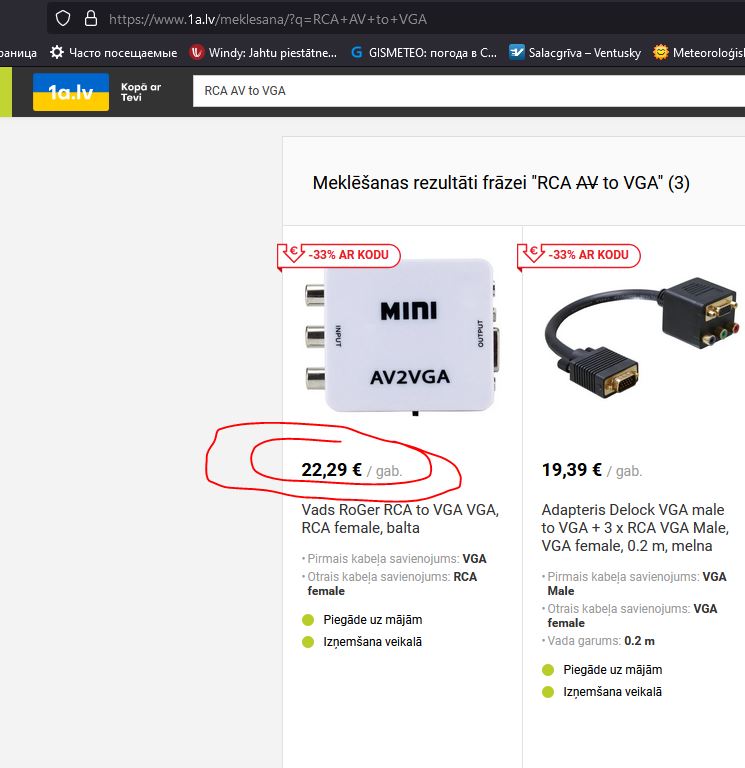Click the RCA AV to VGA search field
The height and width of the screenshot is (768, 745).
point(469,91)
